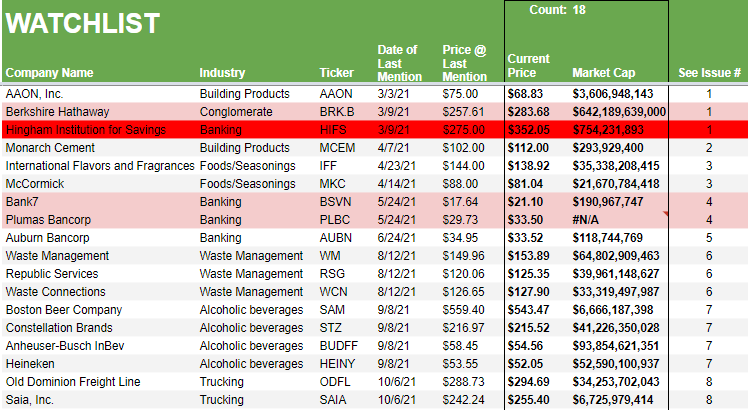Viewport: 748px width, 410px height.
Task: Select the Republic Services company cell
Action: tap(52, 274)
